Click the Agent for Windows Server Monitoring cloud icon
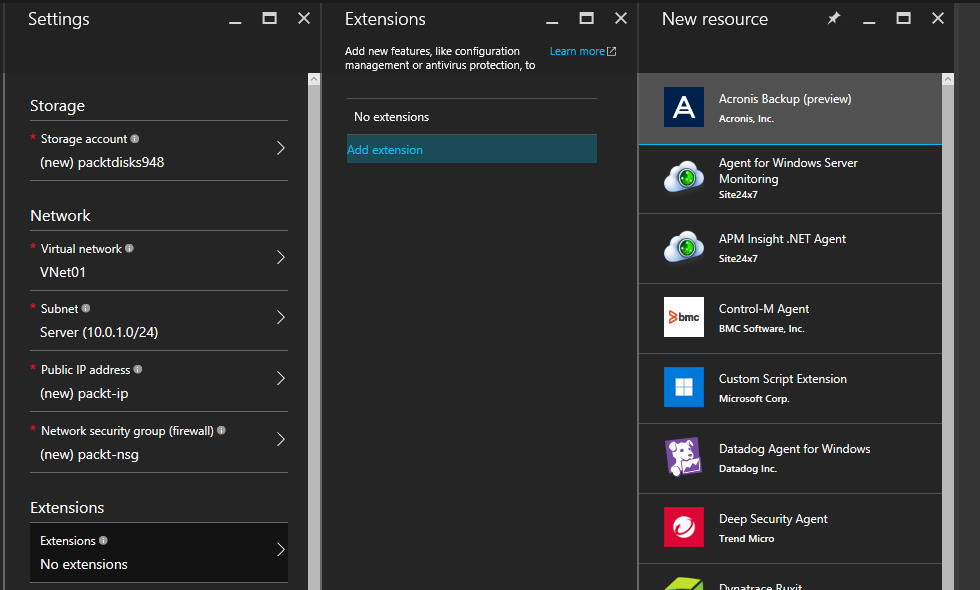This screenshot has width=980, height=590. pyautogui.click(x=684, y=178)
